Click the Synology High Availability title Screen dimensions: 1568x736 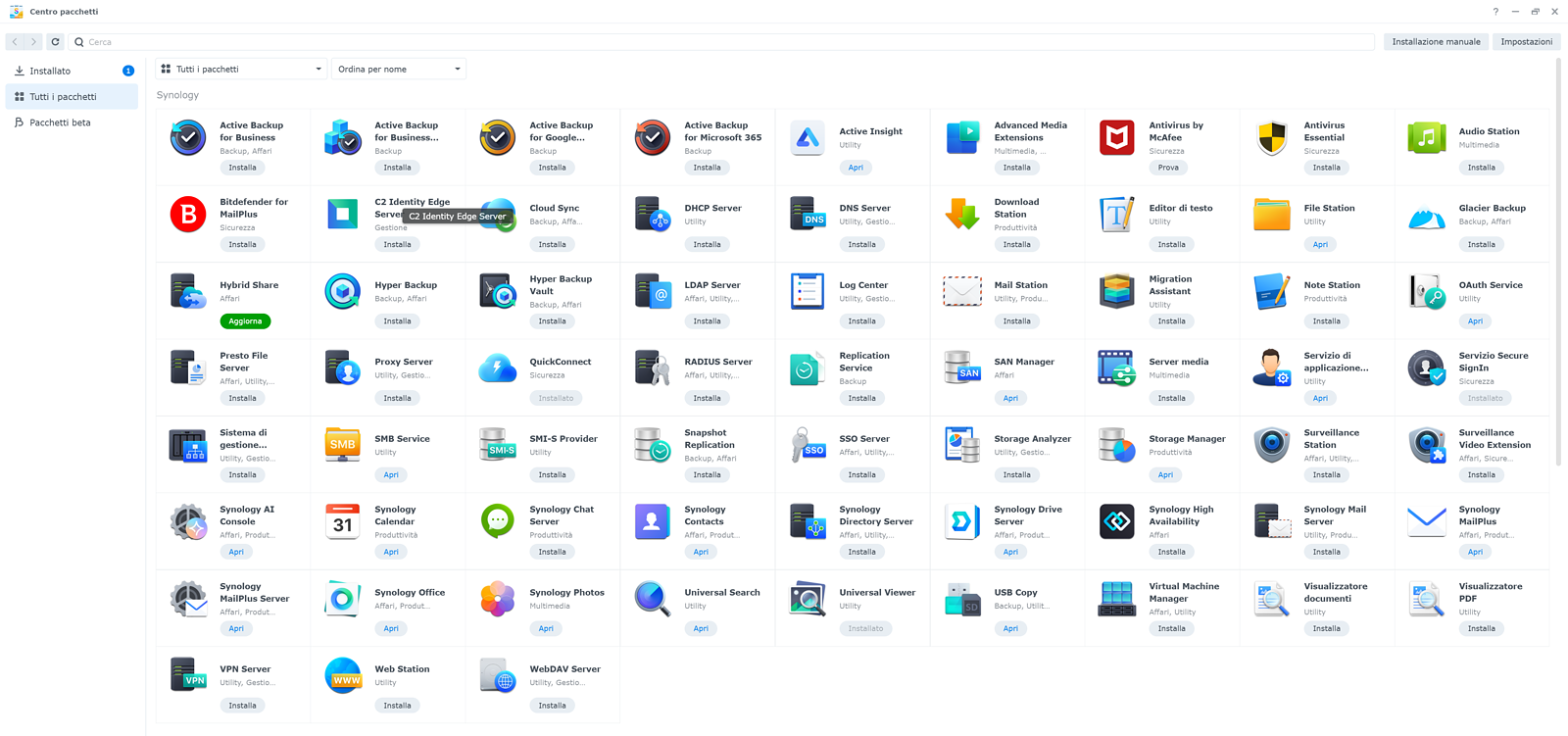click(1181, 515)
